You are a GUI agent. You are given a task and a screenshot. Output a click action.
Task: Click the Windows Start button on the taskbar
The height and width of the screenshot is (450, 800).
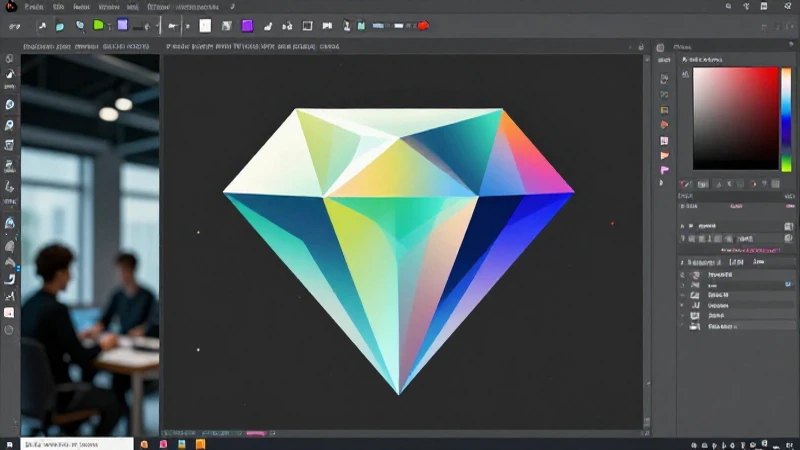tap(9, 444)
